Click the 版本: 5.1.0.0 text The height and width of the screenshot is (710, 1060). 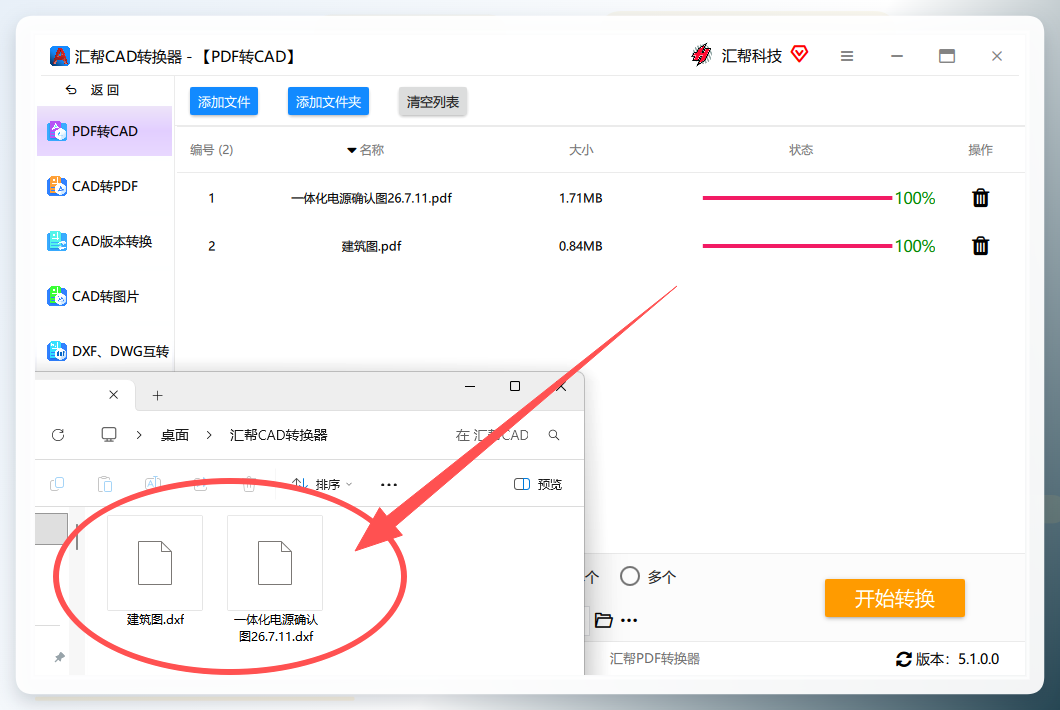tap(957, 659)
